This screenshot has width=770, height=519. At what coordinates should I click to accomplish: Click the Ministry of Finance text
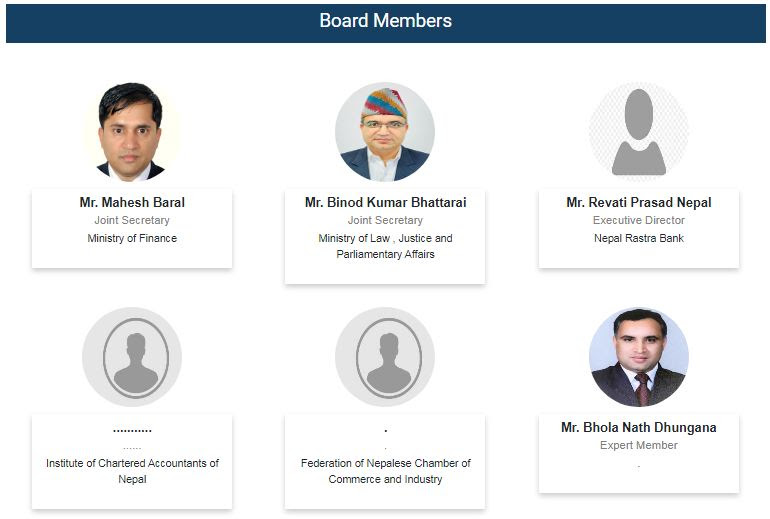pos(132,238)
